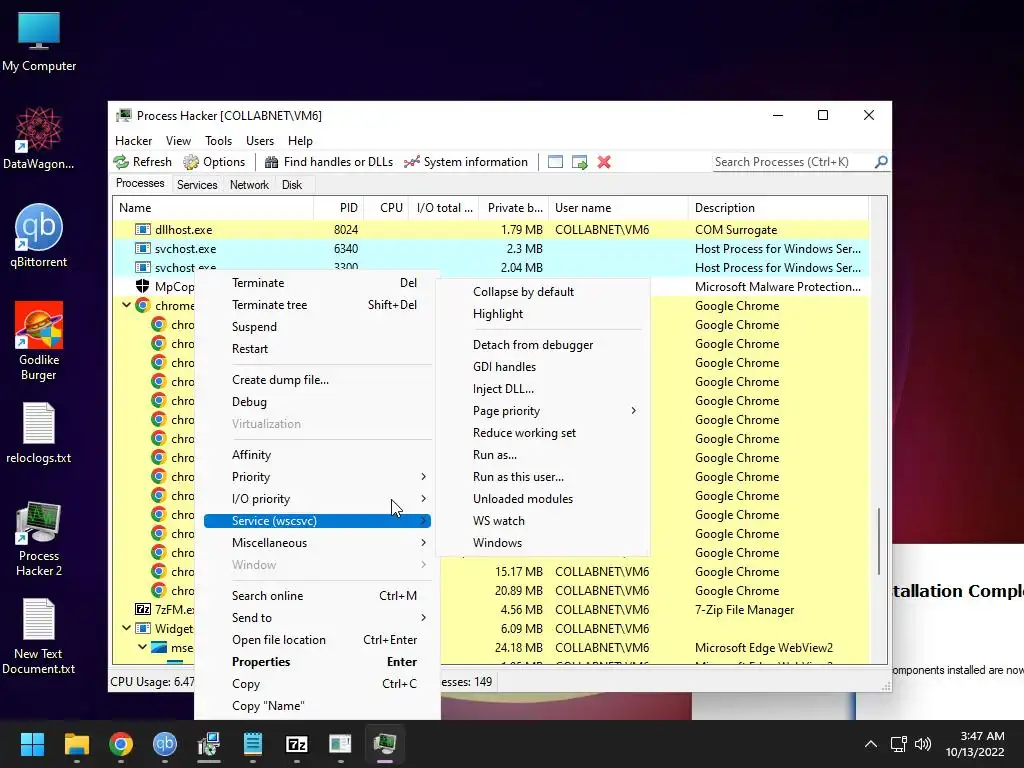Select Terminate in context menu

tap(317, 283)
